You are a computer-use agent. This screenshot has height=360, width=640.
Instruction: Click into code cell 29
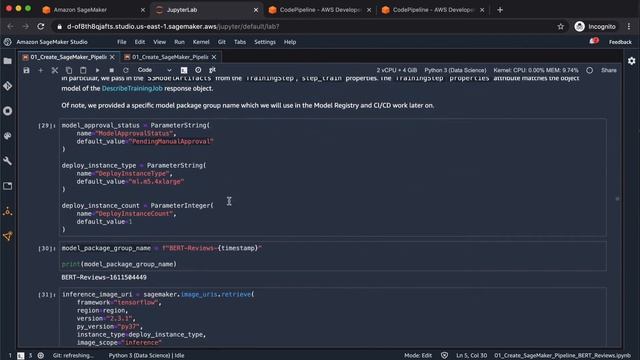coord(333,177)
